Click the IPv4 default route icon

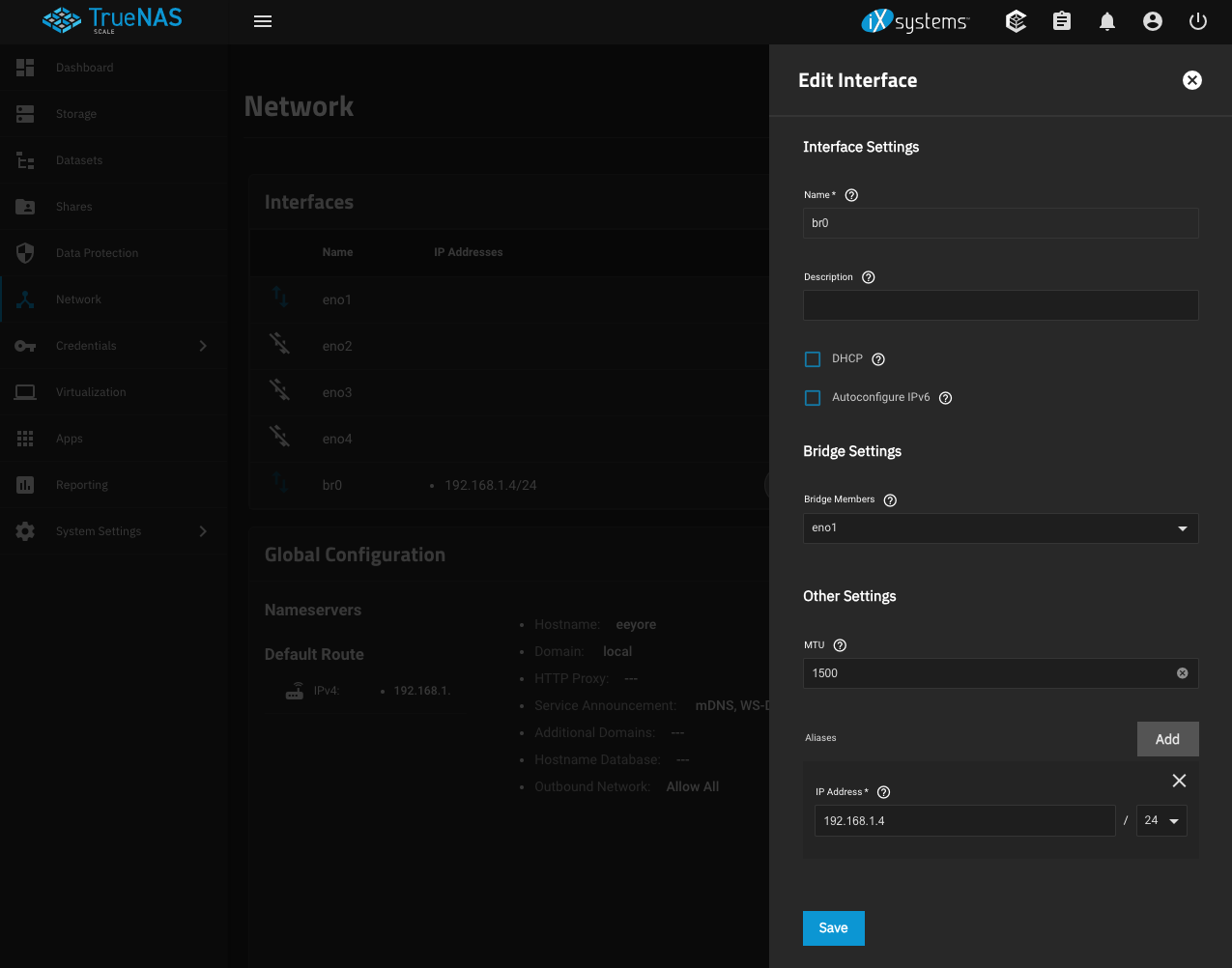pyautogui.click(x=295, y=691)
